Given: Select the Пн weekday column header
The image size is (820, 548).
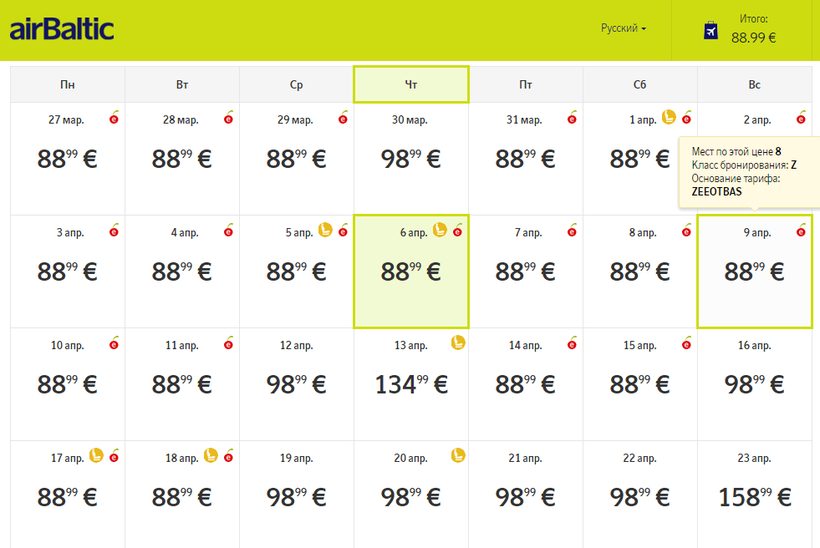Looking at the screenshot, I should pos(67,85).
